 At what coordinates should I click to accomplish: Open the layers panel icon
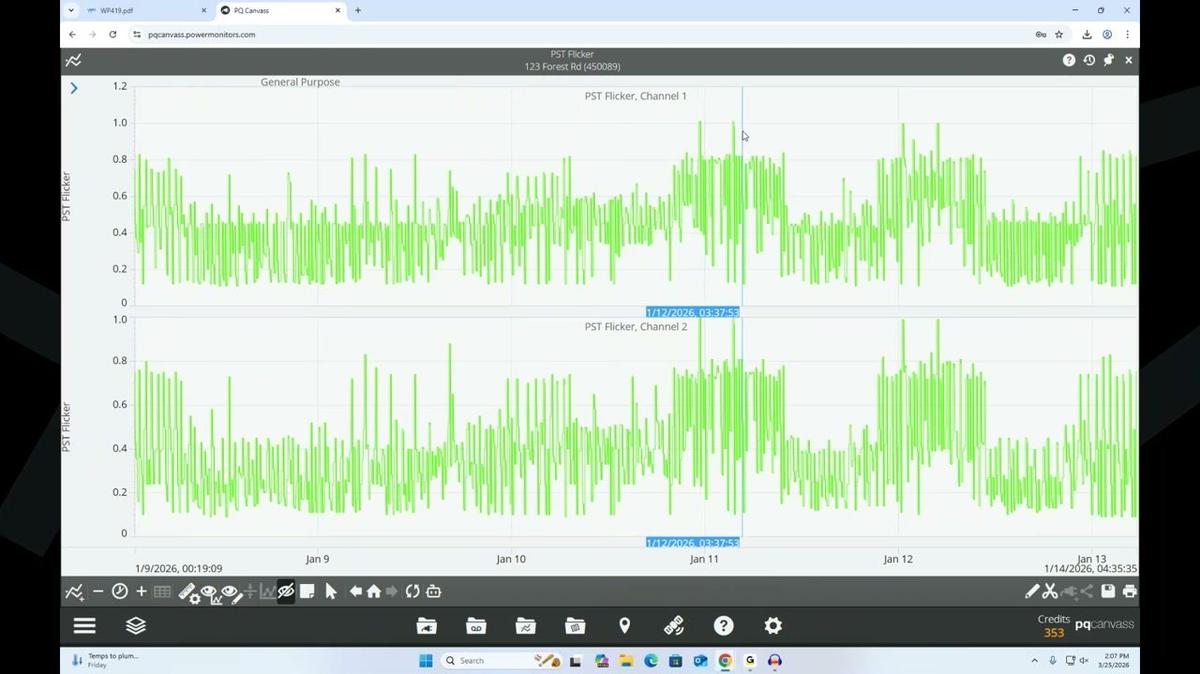tap(136, 625)
